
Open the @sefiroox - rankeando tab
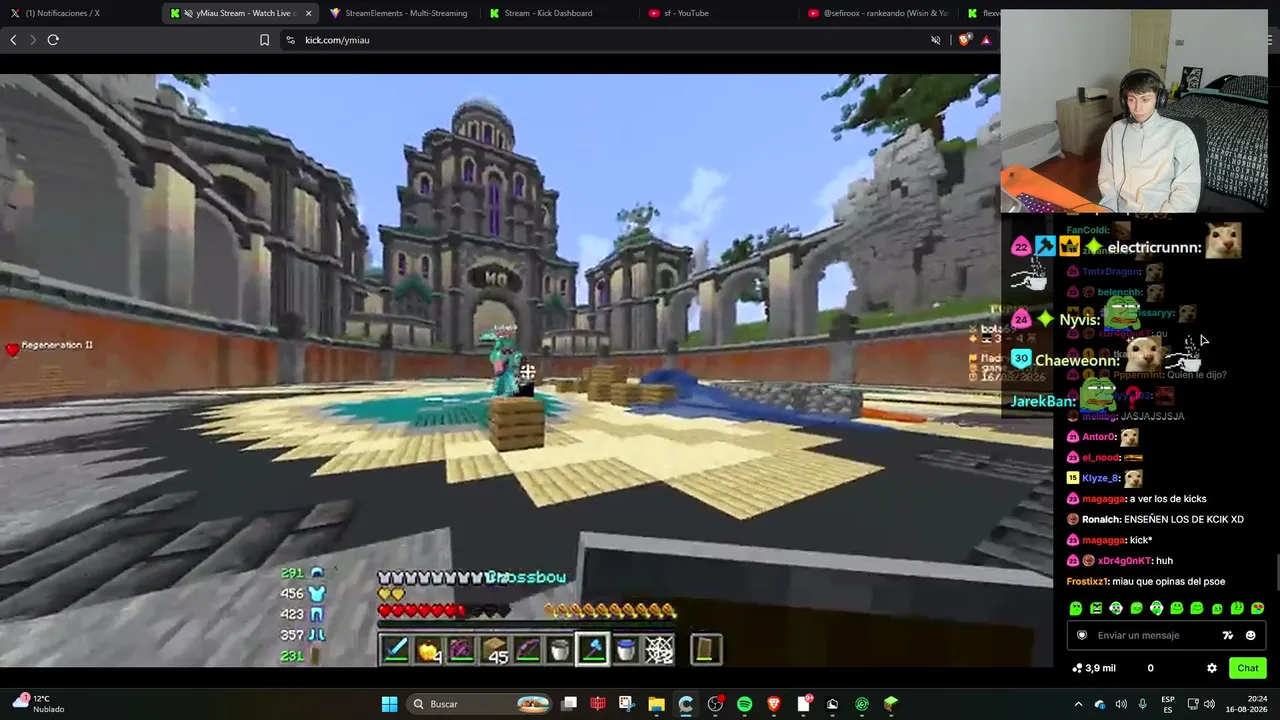[878, 13]
